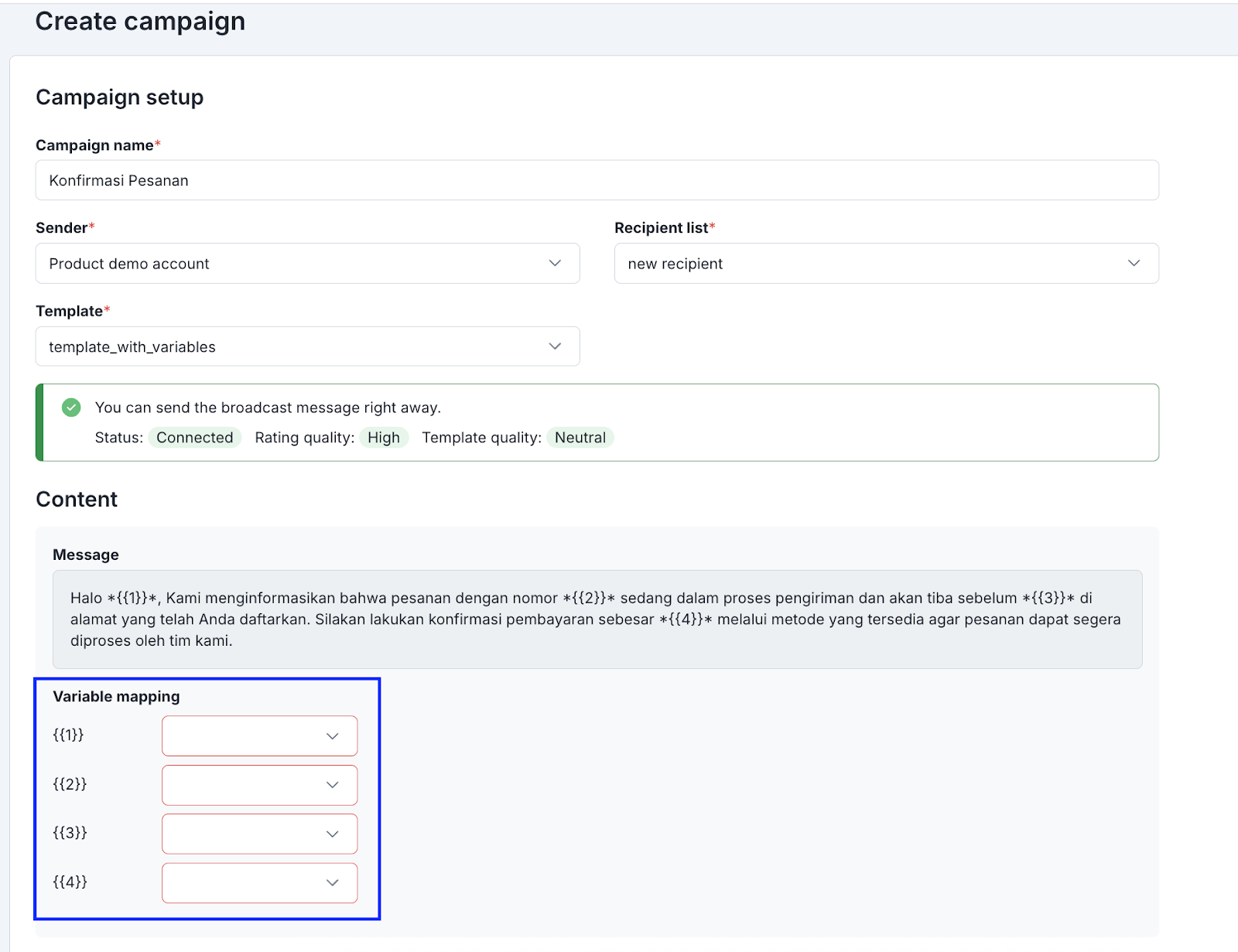The height and width of the screenshot is (952, 1238).
Task: Click the chevron for variable {{3}}
Action: click(x=332, y=834)
